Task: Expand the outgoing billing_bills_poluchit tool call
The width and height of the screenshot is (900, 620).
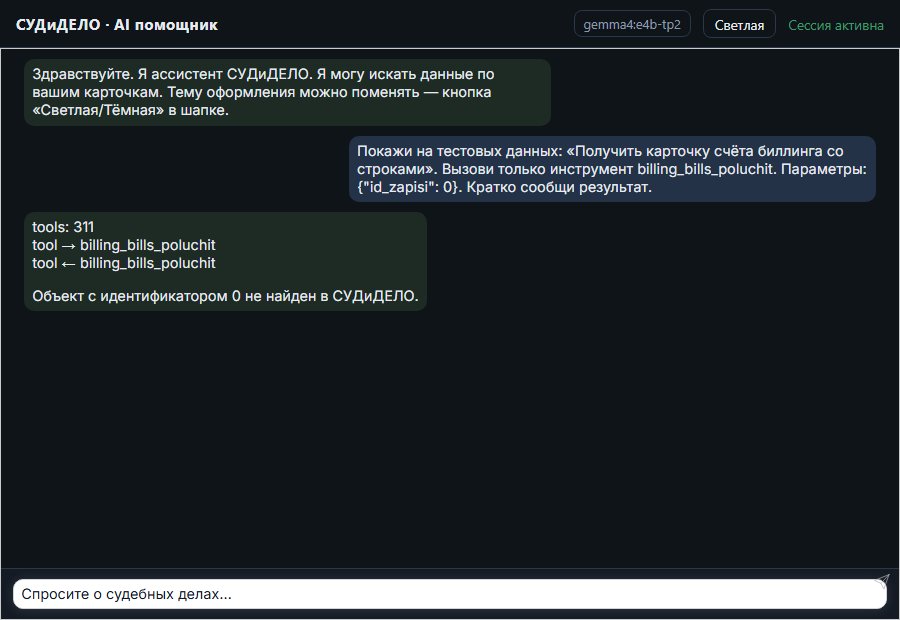Action: click(123, 245)
